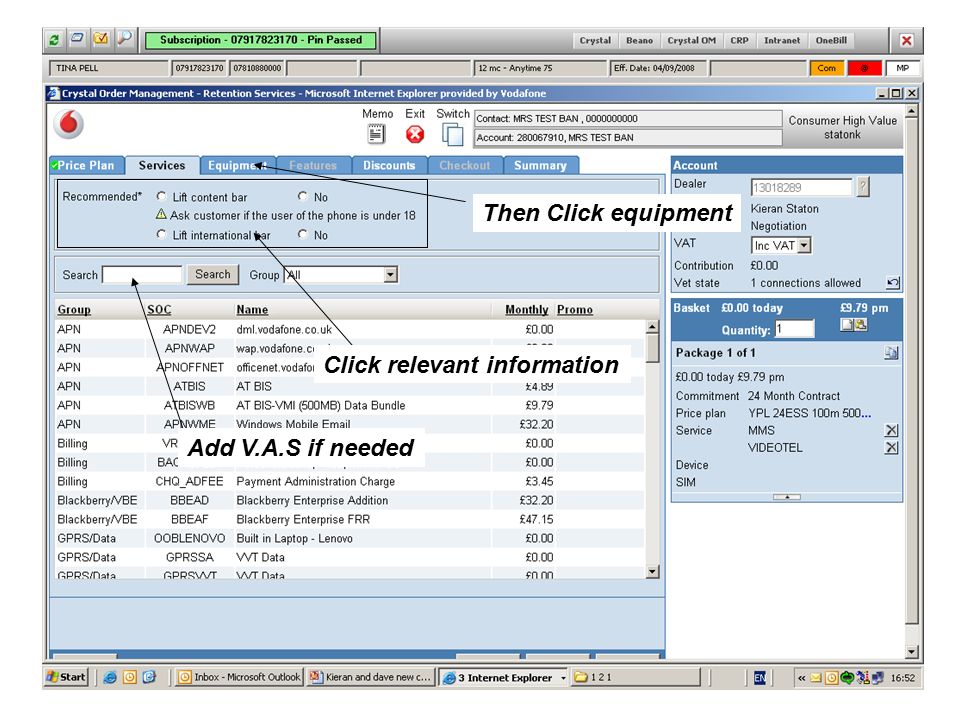
Task: Click the Vodafone logo
Action: (x=69, y=124)
